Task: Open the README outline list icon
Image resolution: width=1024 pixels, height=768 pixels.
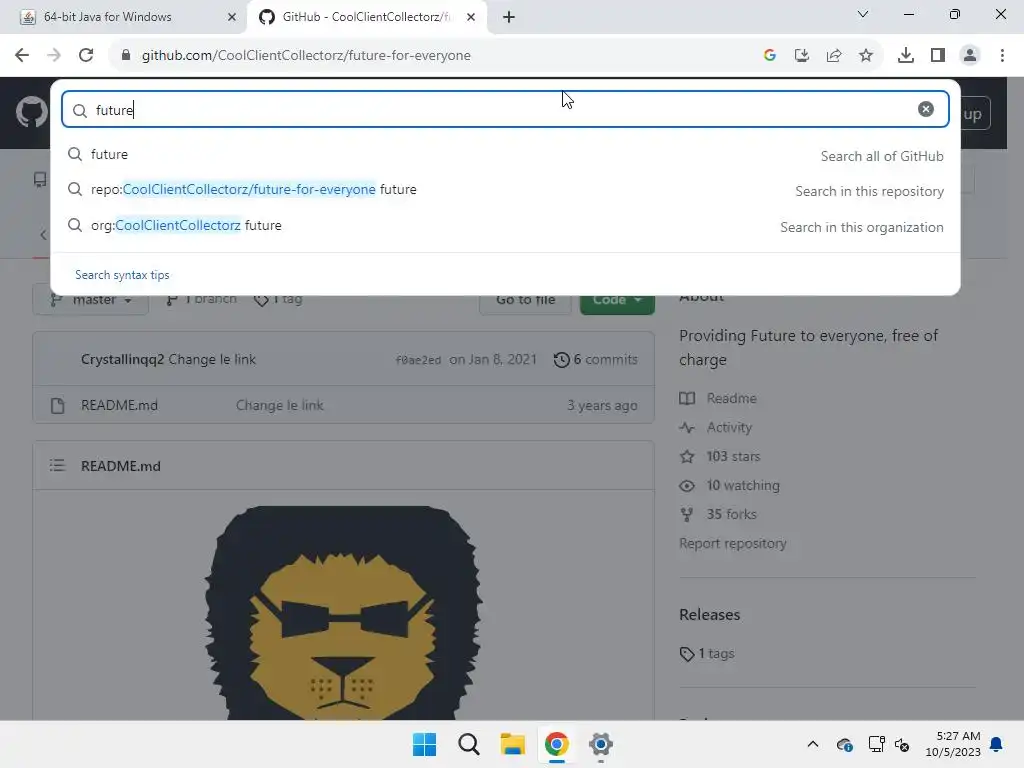Action: pos(57,466)
